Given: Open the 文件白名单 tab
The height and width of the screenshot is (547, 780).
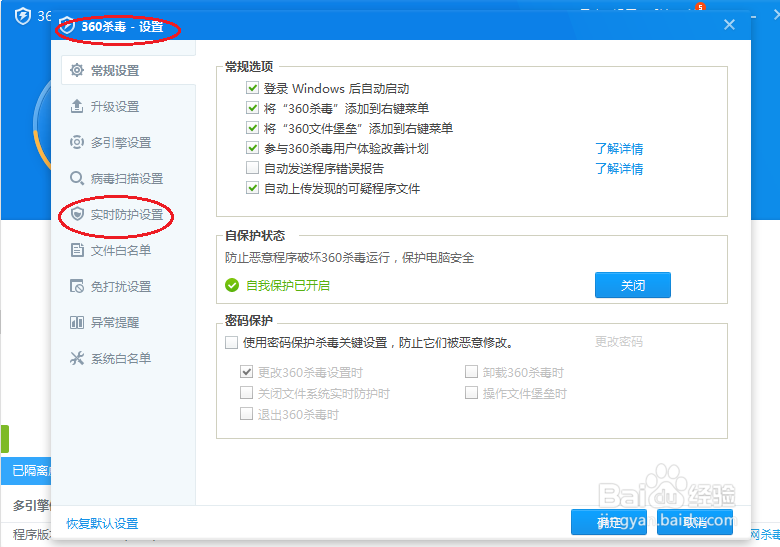Looking at the screenshot, I should (x=128, y=250).
